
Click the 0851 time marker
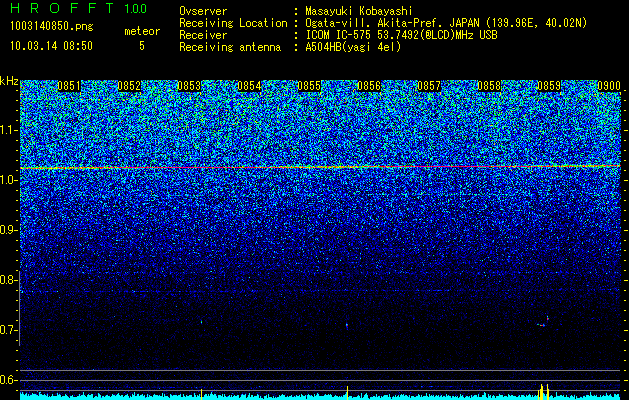pos(69,86)
